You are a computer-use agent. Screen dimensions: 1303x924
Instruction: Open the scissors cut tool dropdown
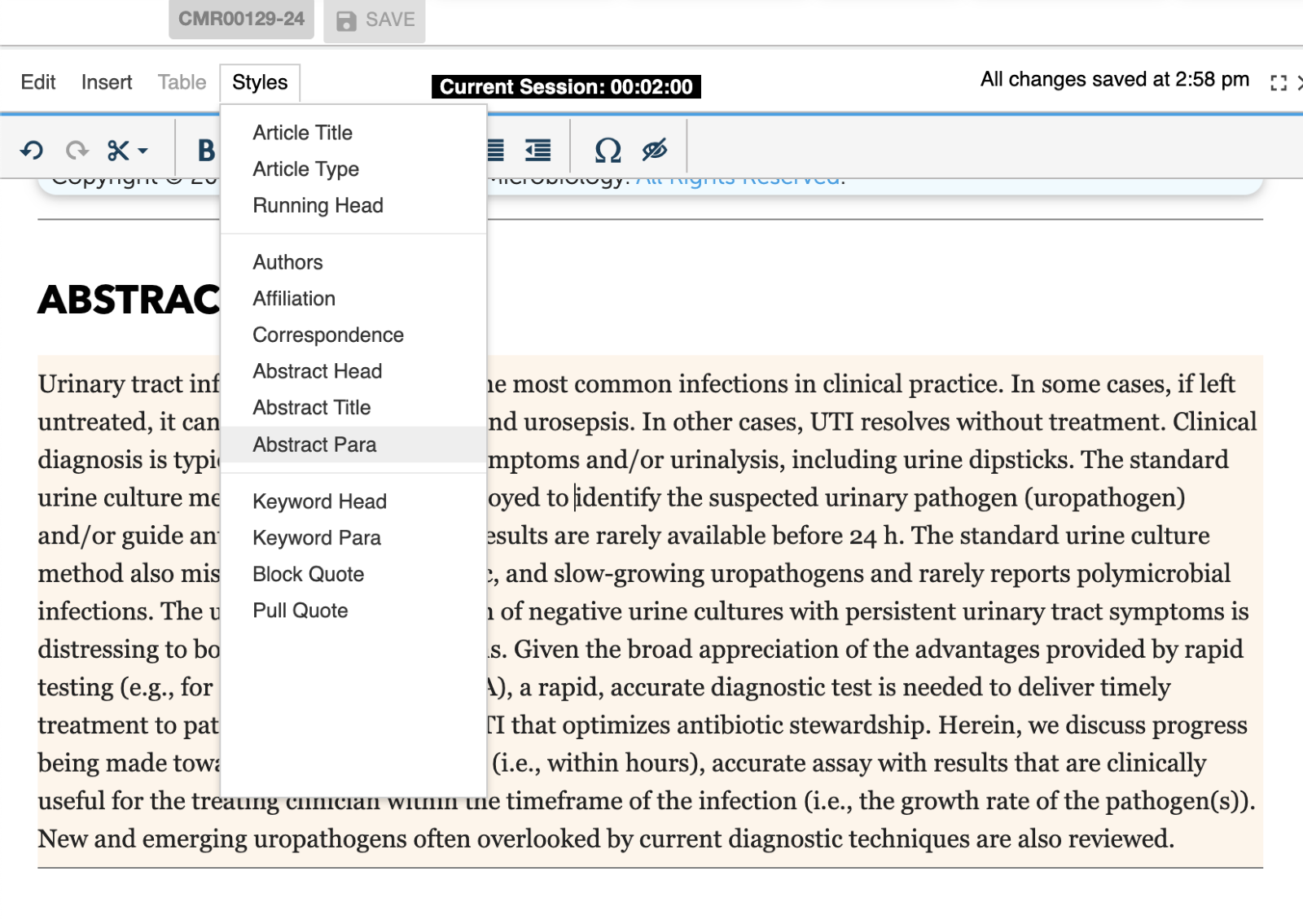pos(127,150)
